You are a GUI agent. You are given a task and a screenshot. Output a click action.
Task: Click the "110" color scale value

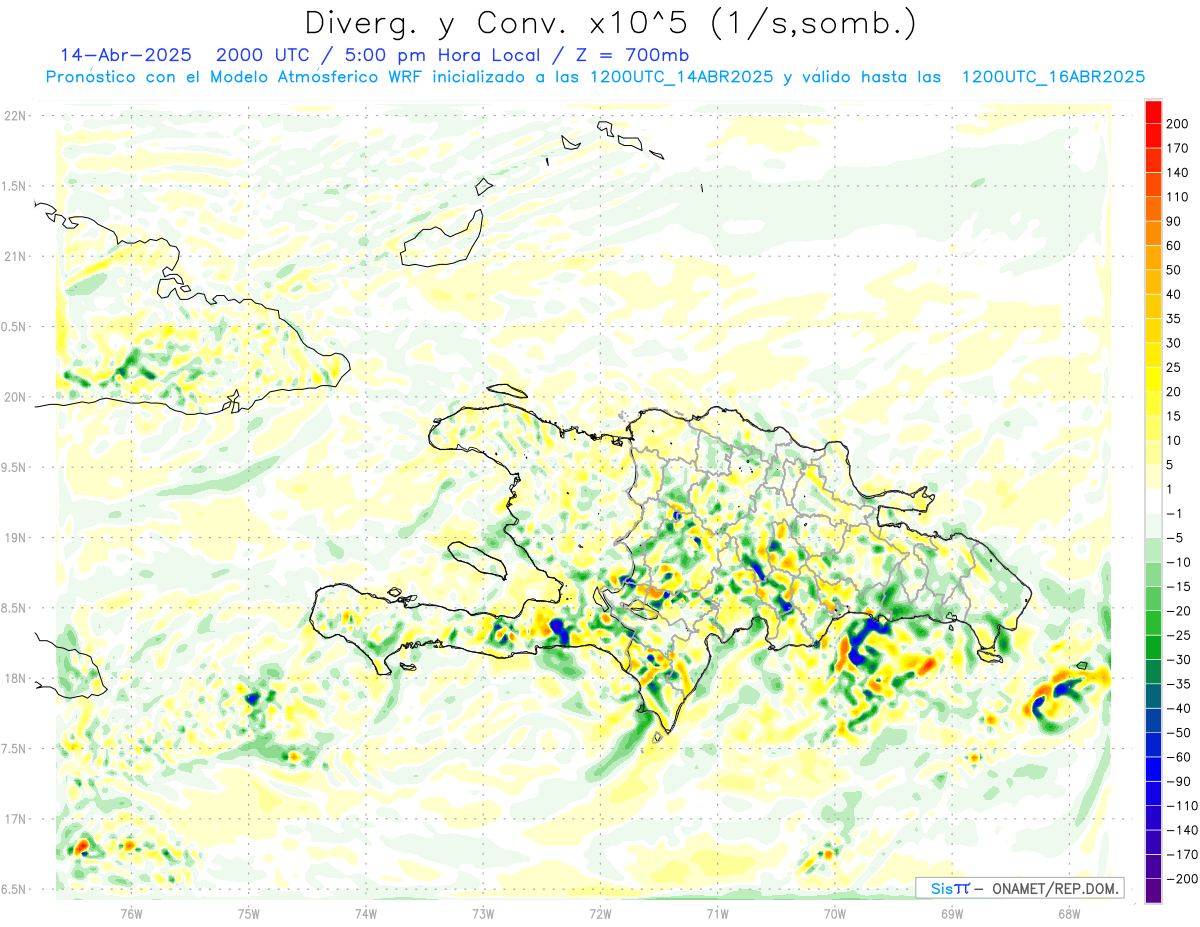tap(1176, 197)
